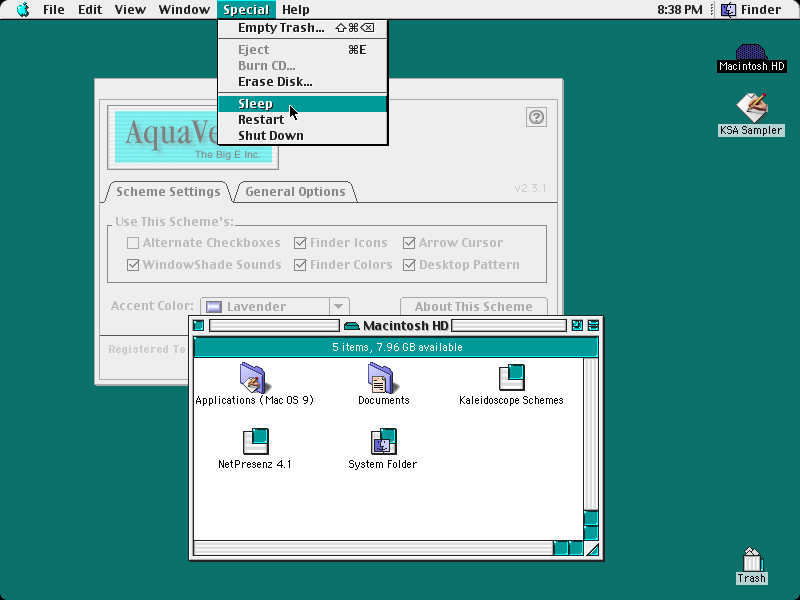Choose Erase Disk from the Special menu
The width and height of the screenshot is (800, 600).
(303, 82)
